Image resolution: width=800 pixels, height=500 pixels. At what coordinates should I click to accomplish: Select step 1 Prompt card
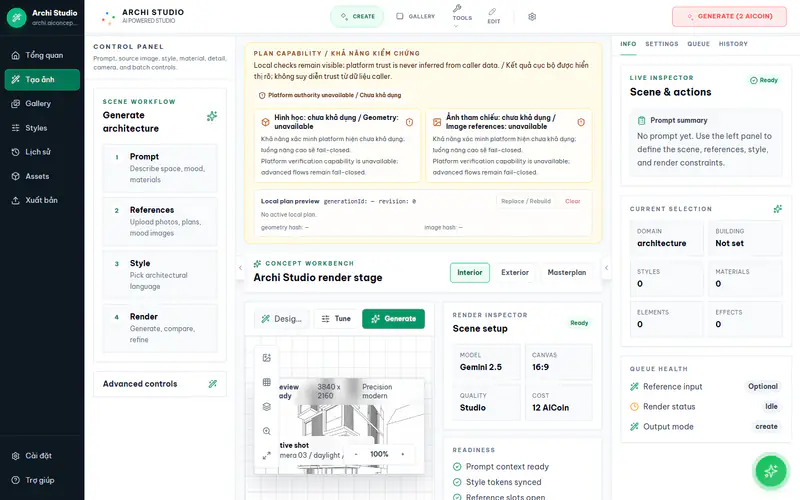[x=160, y=168]
